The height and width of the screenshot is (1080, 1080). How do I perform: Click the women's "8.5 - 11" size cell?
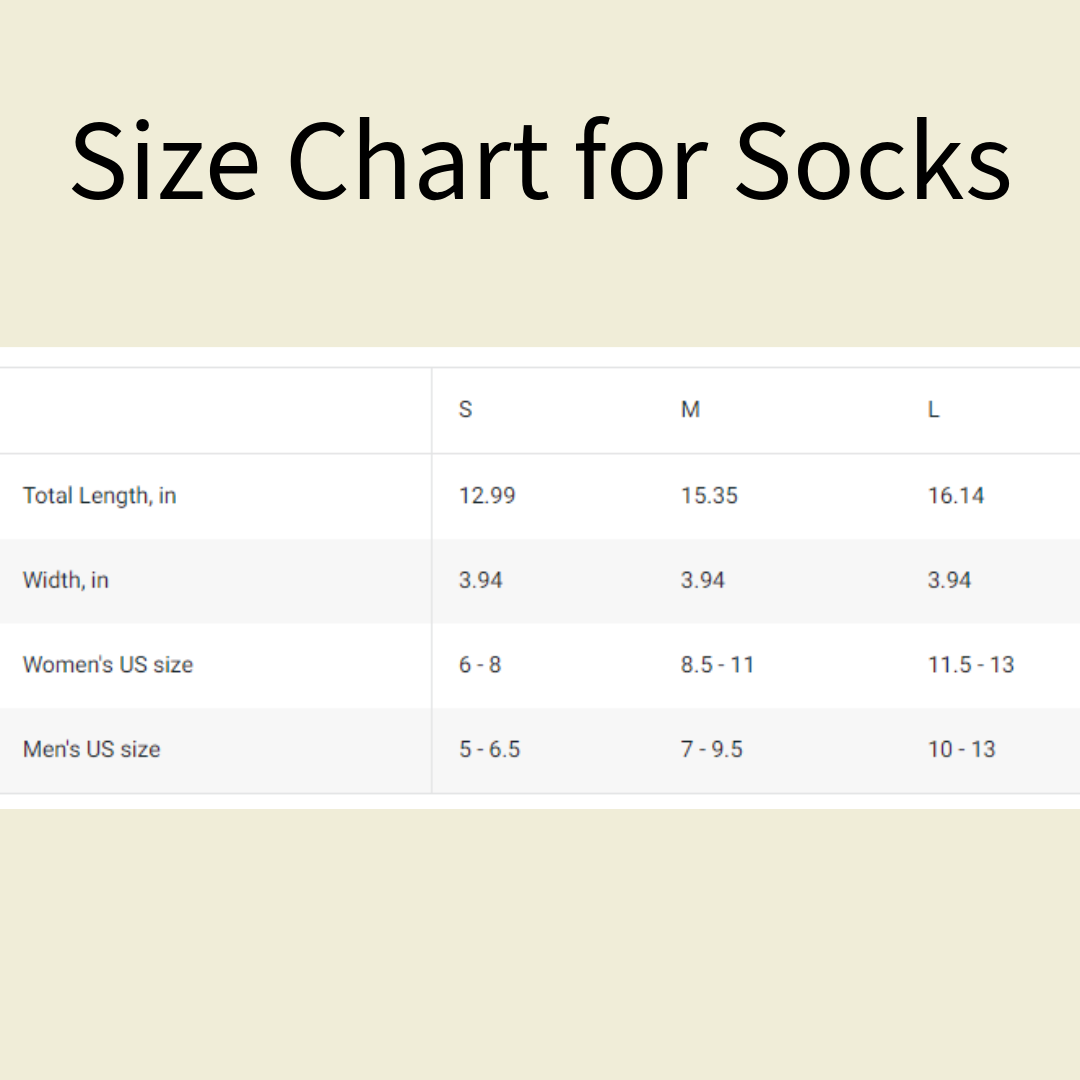click(717, 664)
